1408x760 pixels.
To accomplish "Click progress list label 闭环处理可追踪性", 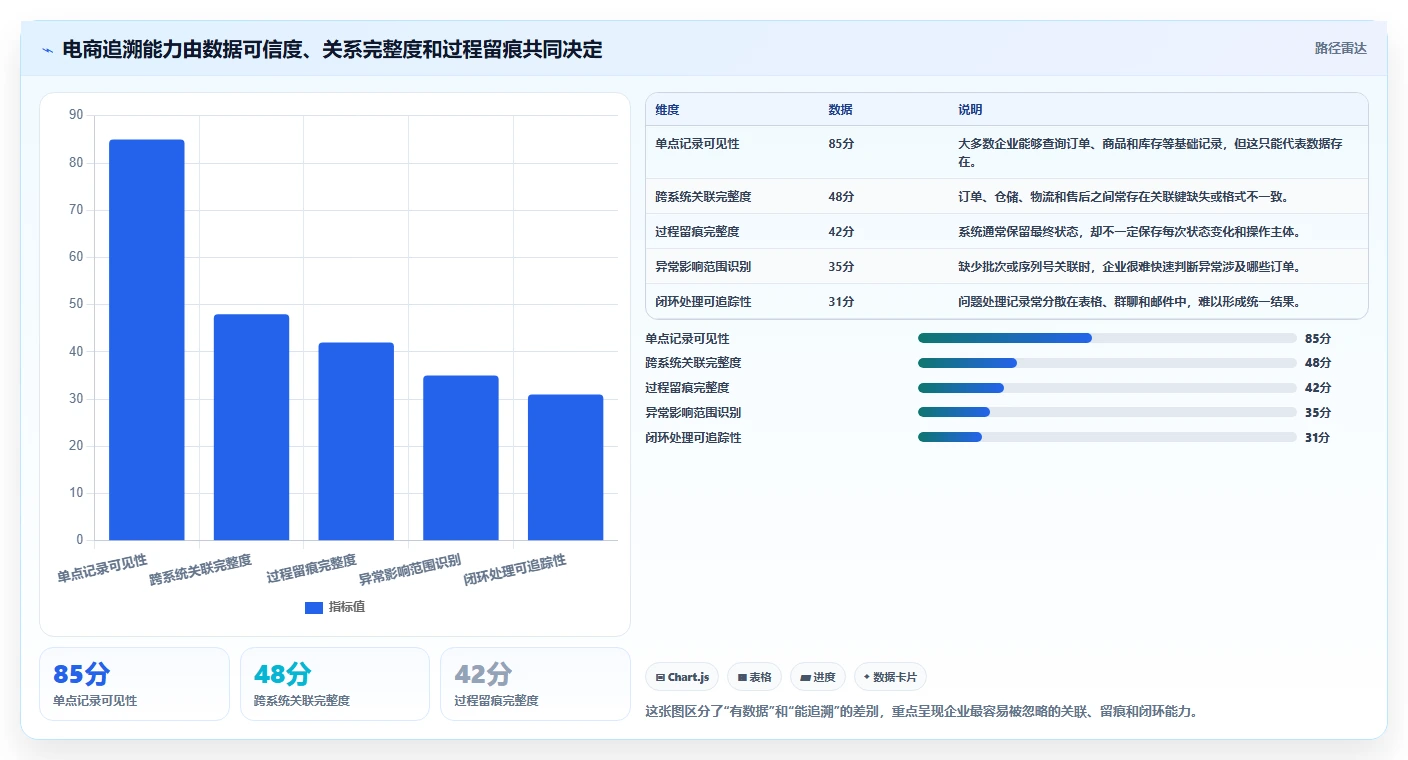I will point(694,438).
